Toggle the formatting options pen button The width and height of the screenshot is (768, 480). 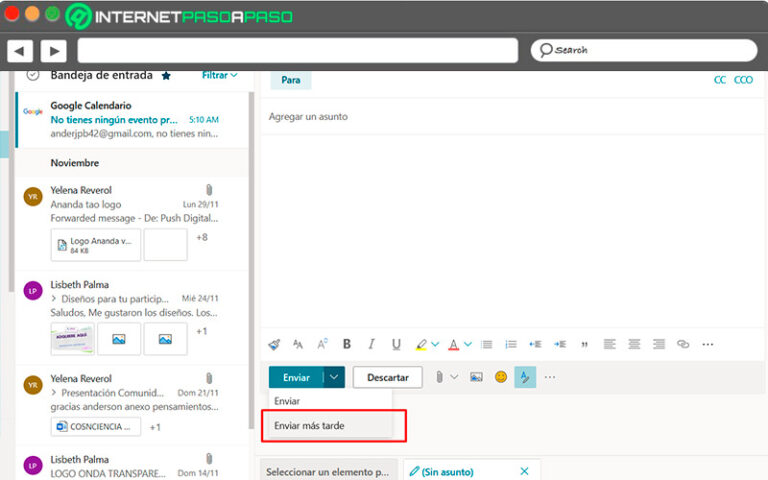point(525,377)
